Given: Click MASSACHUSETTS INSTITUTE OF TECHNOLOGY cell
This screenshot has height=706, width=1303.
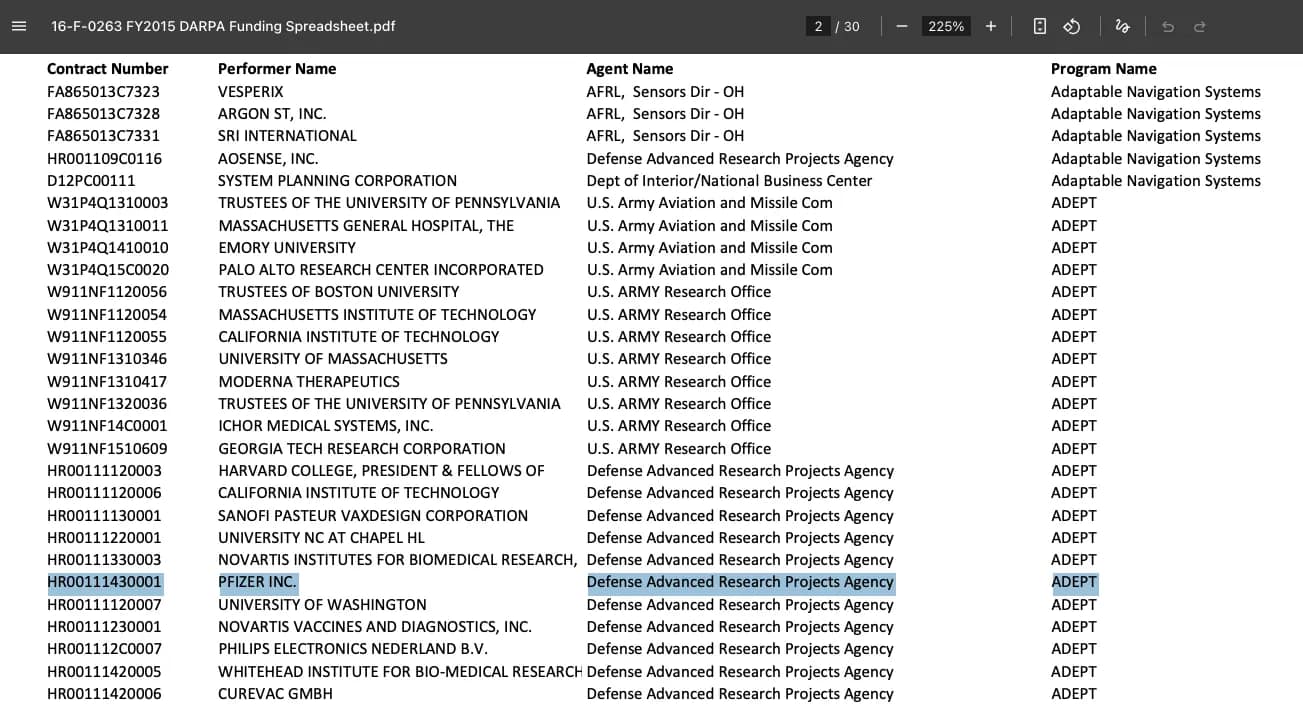Looking at the screenshot, I should tap(378, 315).
